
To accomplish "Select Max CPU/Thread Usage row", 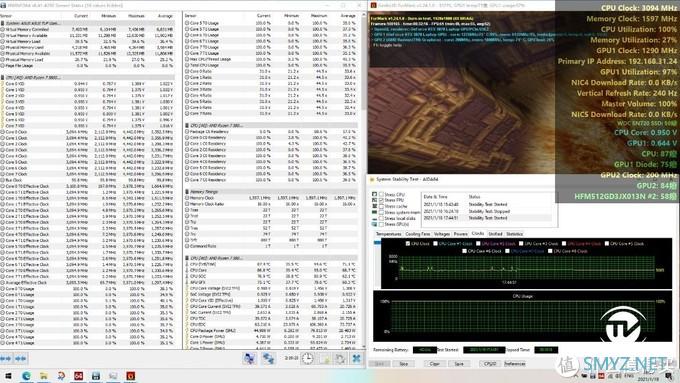I will 271,59.
